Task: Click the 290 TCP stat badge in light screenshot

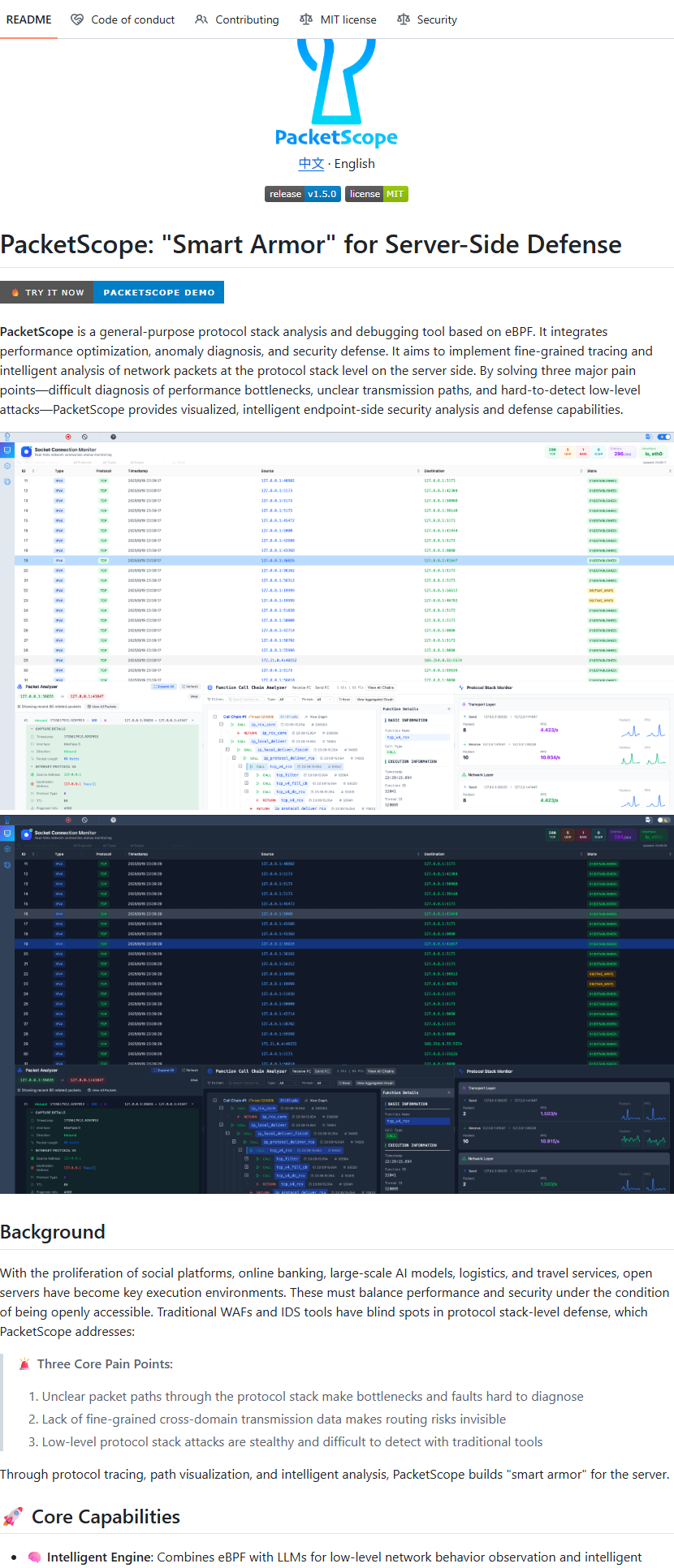Action: point(552,453)
